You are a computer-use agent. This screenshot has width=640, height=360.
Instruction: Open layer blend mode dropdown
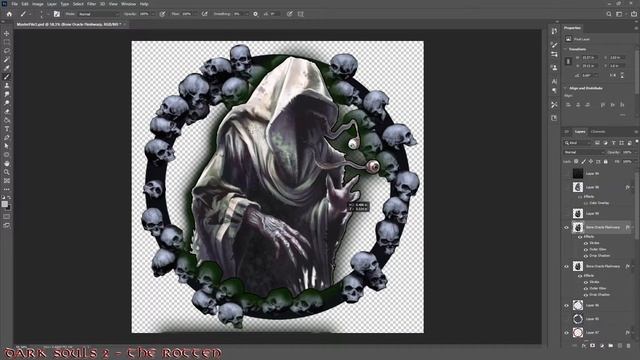click(x=584, y=152)
